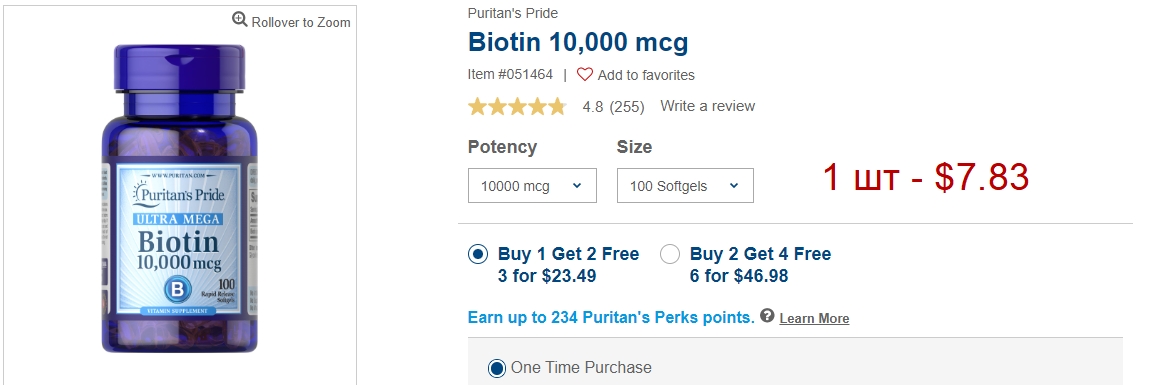Choose One Time Purchase radio button
Screen dimensions: 1149x385
[497, 368]
